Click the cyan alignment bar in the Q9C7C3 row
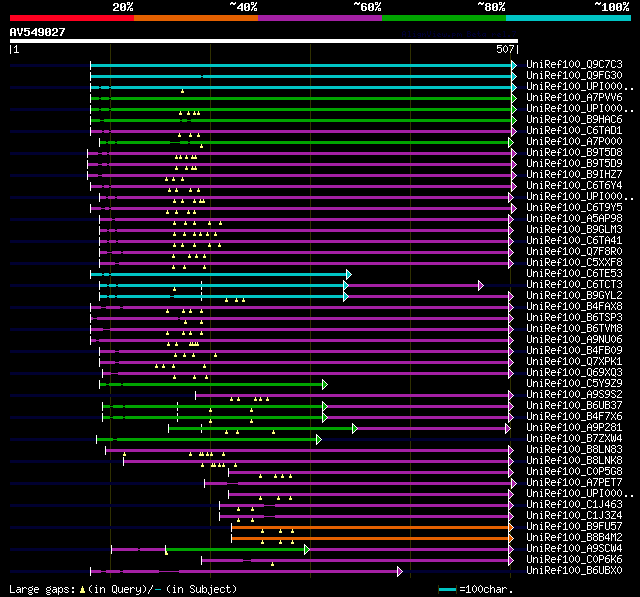The width and height of the screenshot is (640, 597). coord(301,65)
